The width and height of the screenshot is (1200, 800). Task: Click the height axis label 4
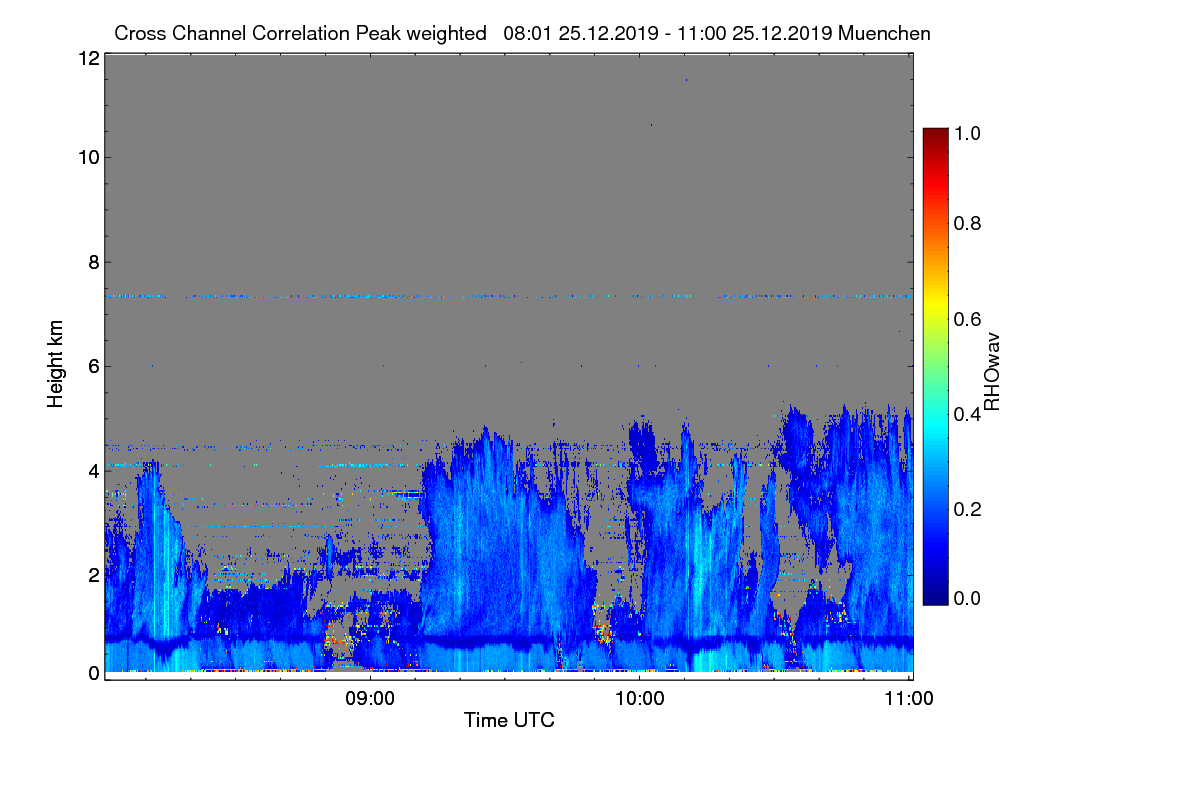click(93, 470)
